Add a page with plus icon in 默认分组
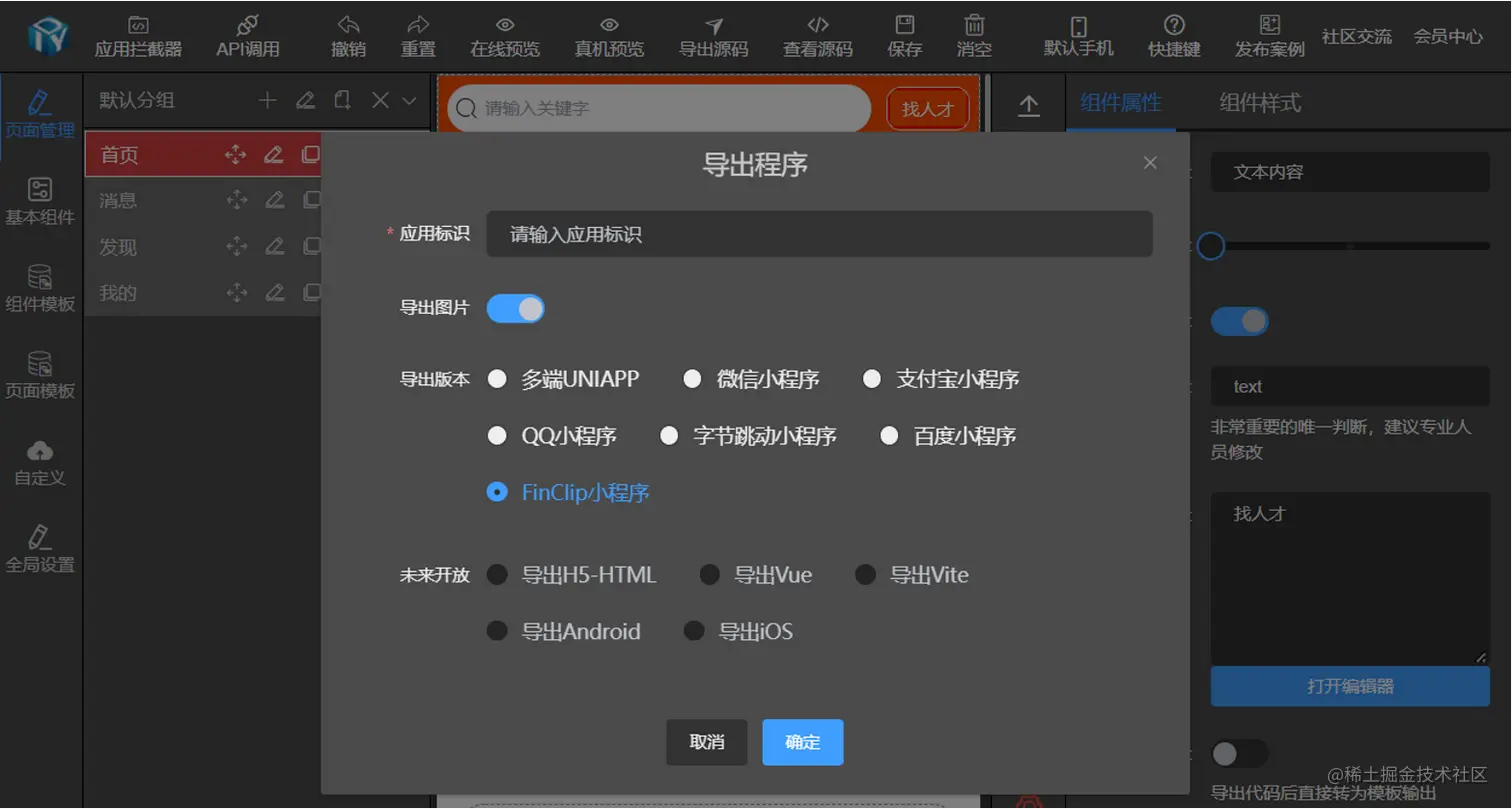This screenshot has height=809, width=1512. [267, 100]
